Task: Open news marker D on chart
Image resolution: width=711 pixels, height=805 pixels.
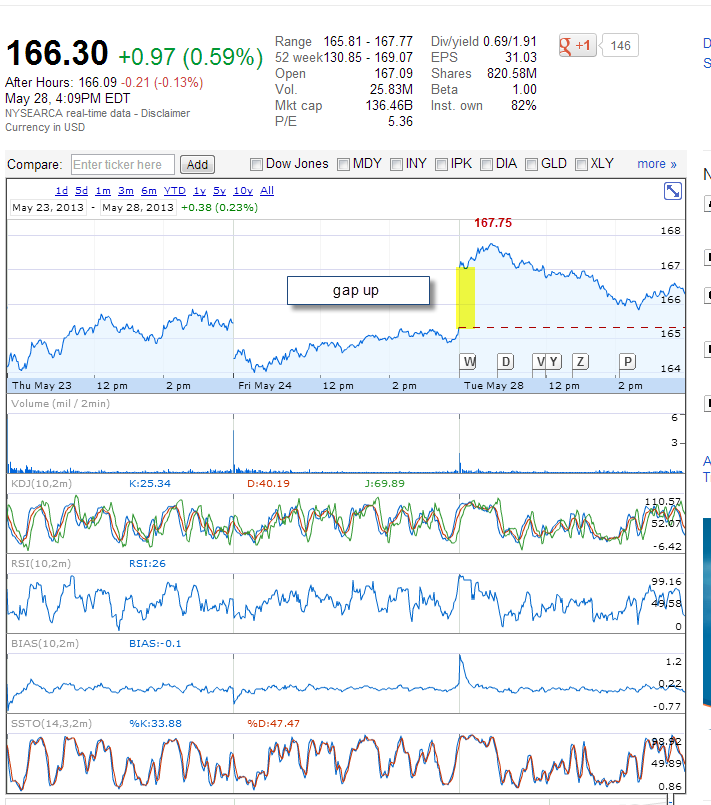Action: [506, 361]
